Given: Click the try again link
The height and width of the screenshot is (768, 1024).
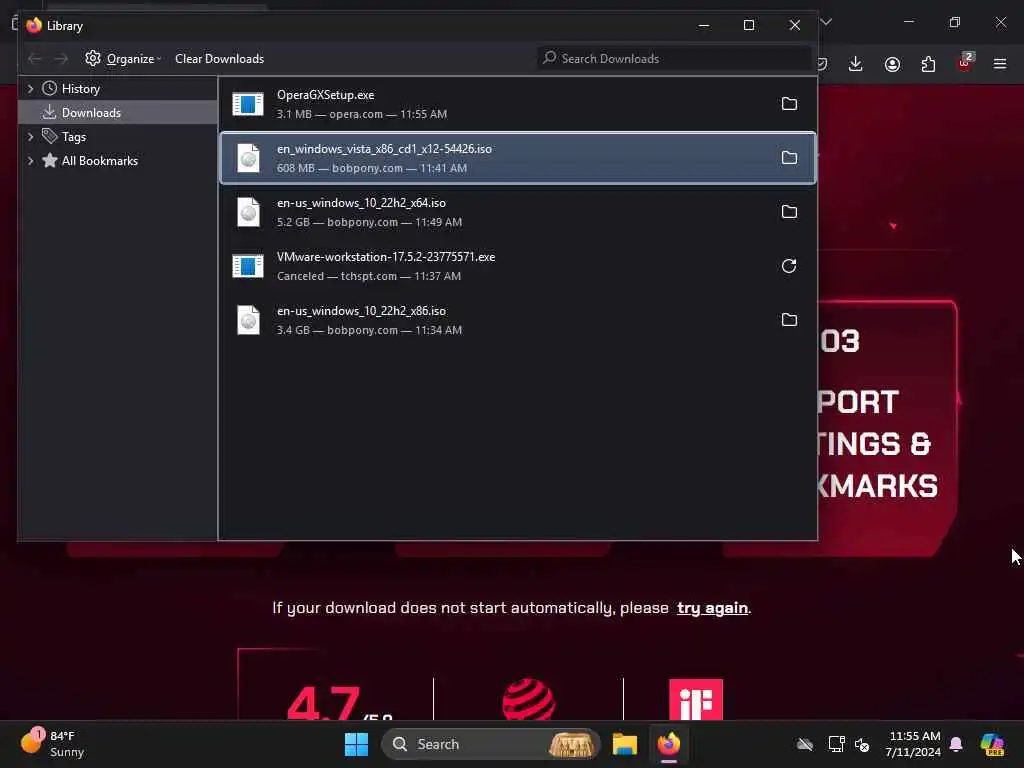Looking at the screenshot, I should pos(712,608).
